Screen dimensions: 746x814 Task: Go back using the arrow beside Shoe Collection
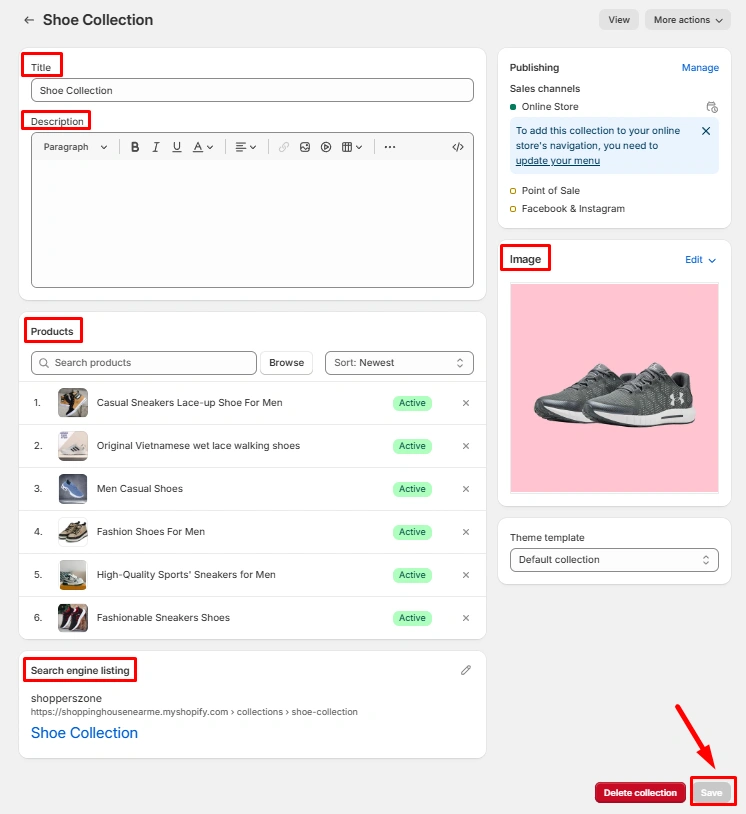(x=29, y=20)
